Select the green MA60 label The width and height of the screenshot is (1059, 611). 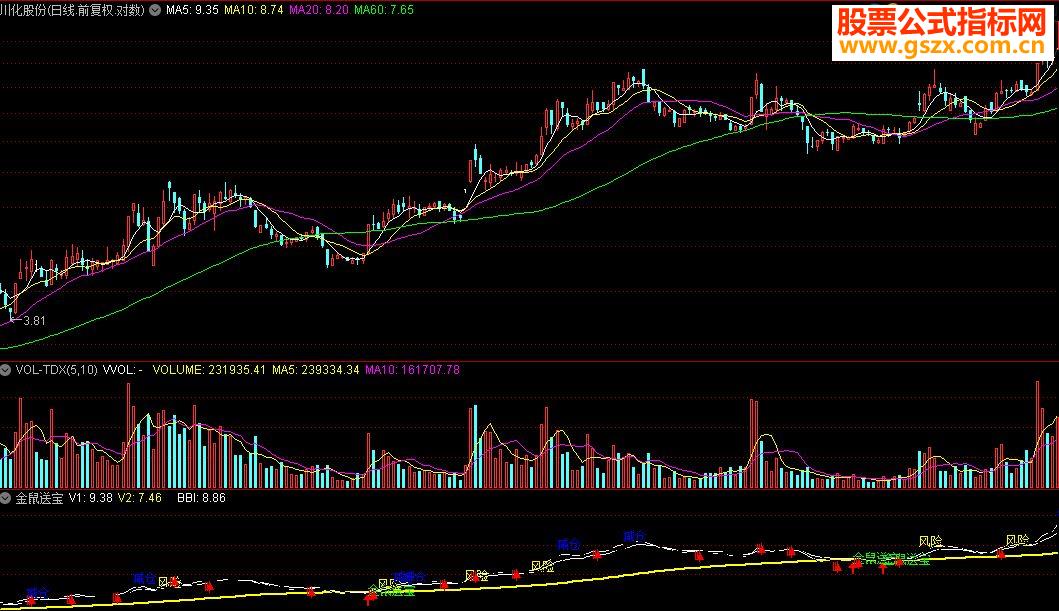[x=384, y=10]
